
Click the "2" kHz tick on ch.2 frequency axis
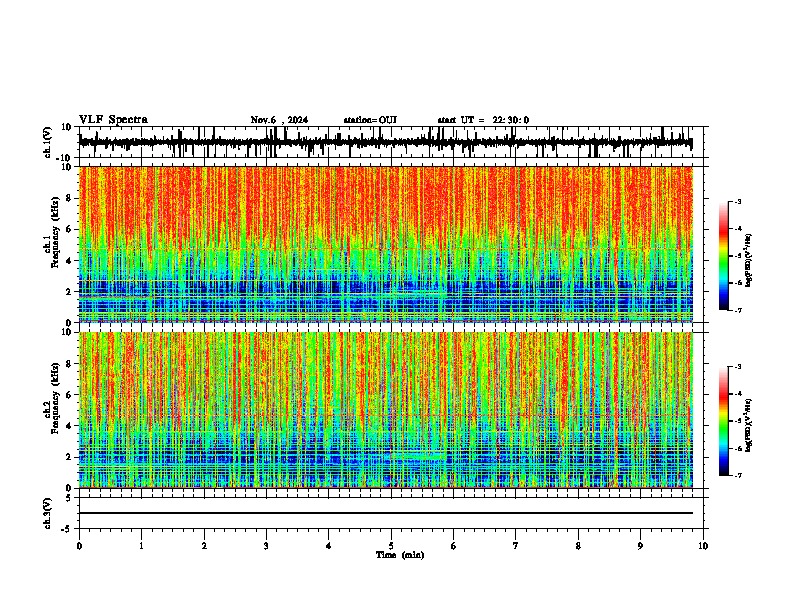click(70, 457)
